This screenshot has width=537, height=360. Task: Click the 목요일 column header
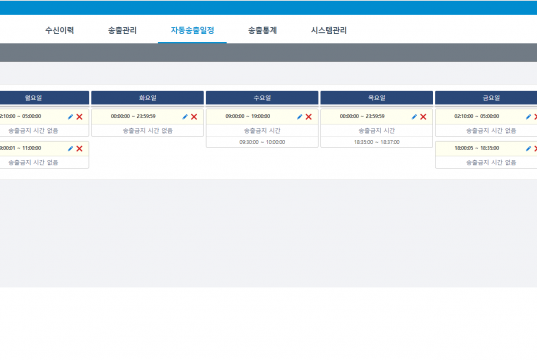point(377,98)
